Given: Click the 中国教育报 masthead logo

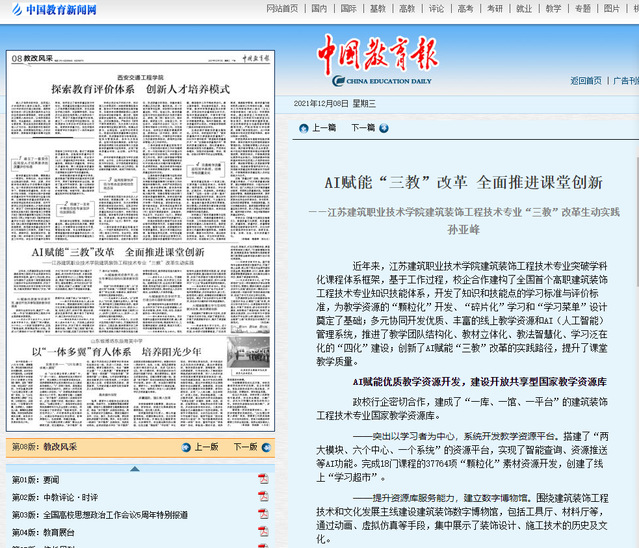Looking at the screenshot, I should click(x=376, y=57).
